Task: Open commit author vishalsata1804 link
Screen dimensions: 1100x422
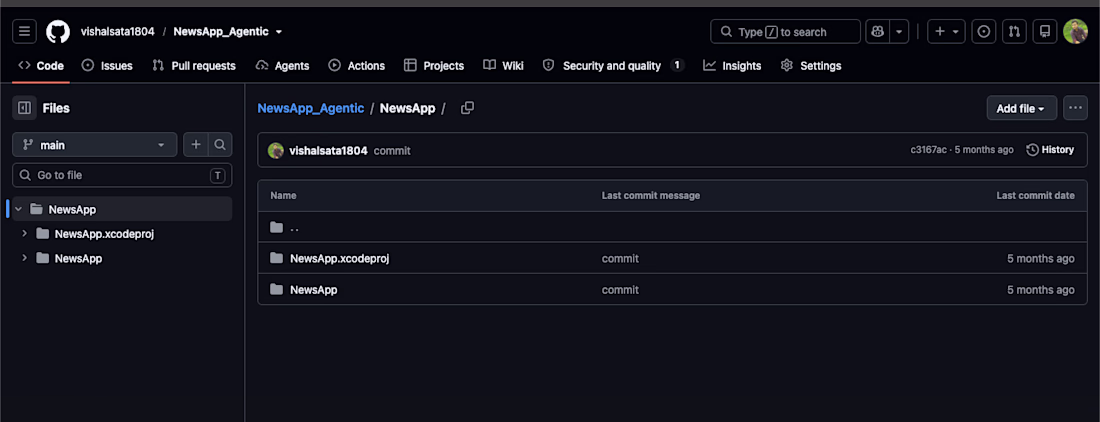Action: tap(328, 150)
